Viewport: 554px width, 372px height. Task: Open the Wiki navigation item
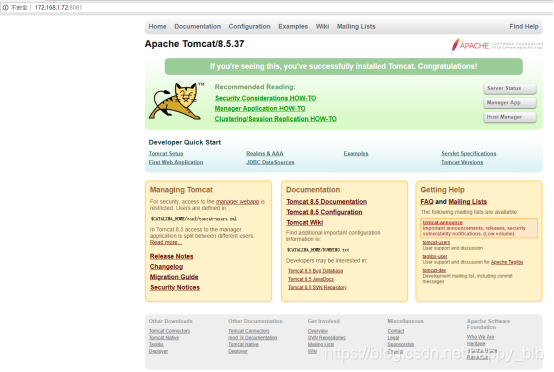tap(322, 26)
